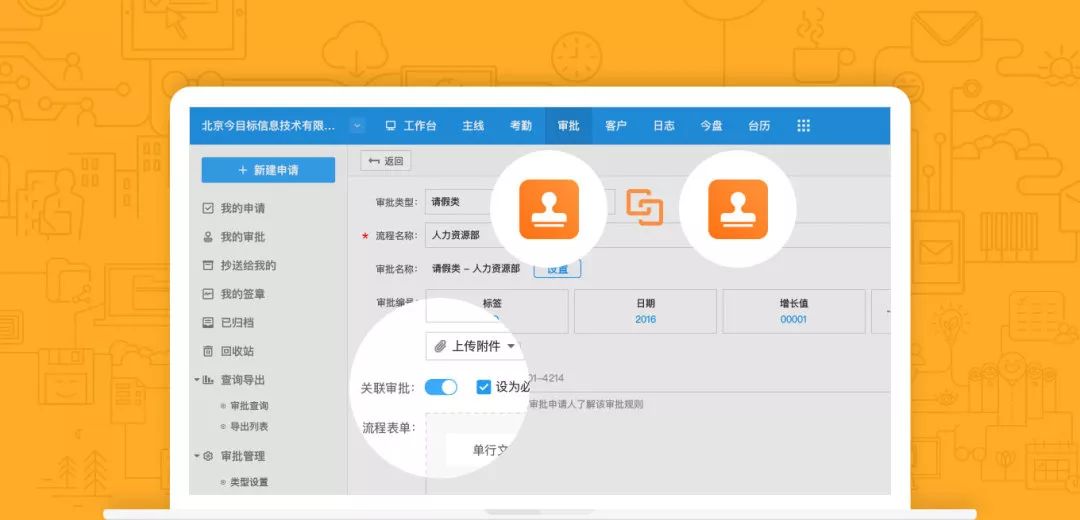
Task: Click the 返回 back button
Action: tap(386, 161)
